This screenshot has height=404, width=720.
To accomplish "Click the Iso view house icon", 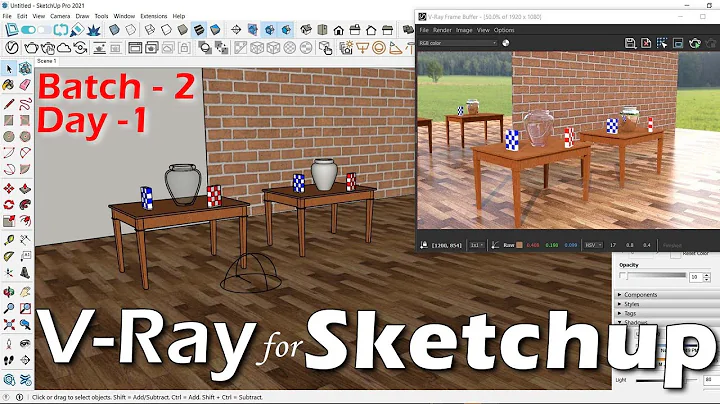I will (x=306, y=30).
